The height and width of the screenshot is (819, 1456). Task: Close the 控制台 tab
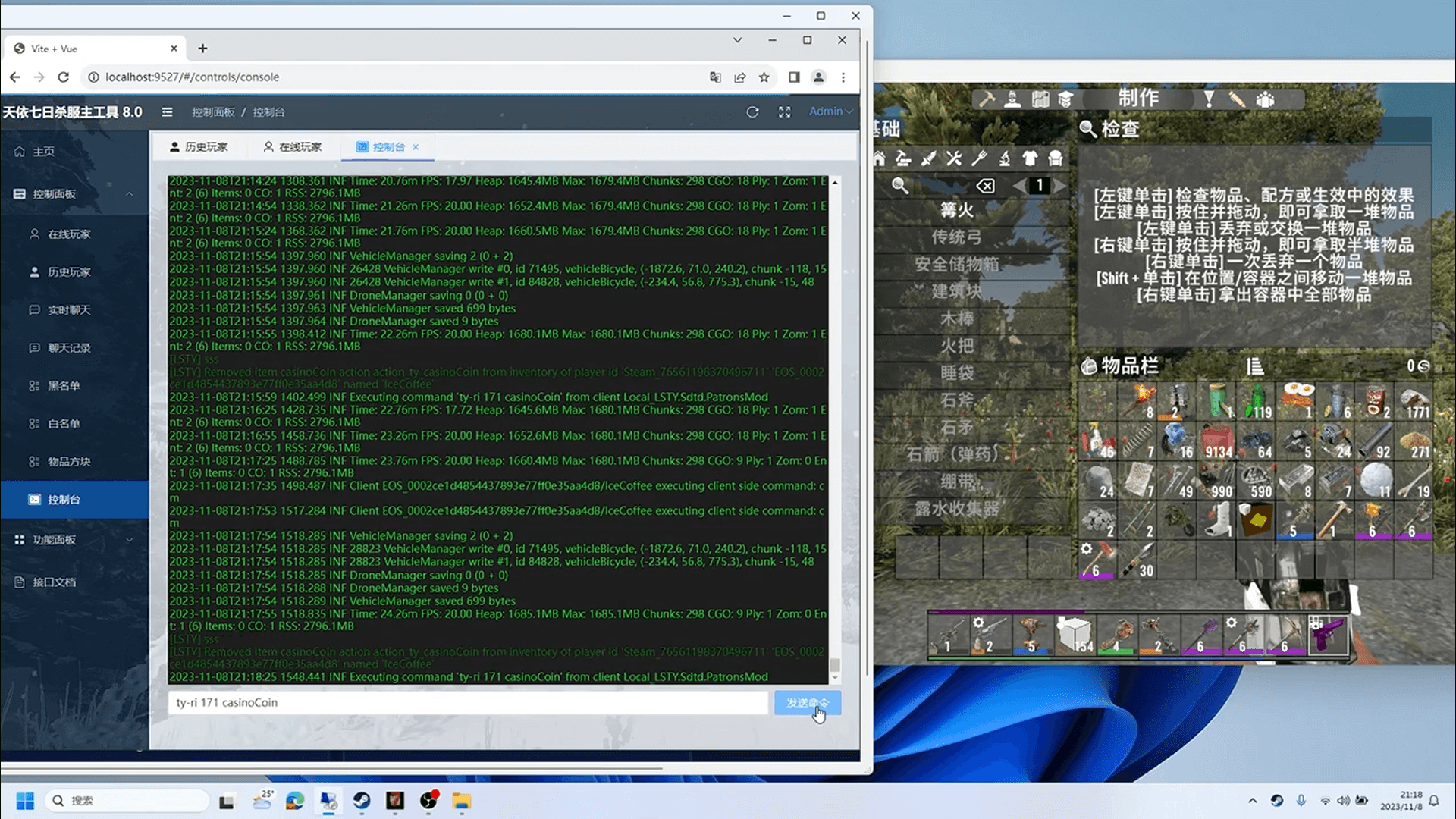tap(417, 147)
